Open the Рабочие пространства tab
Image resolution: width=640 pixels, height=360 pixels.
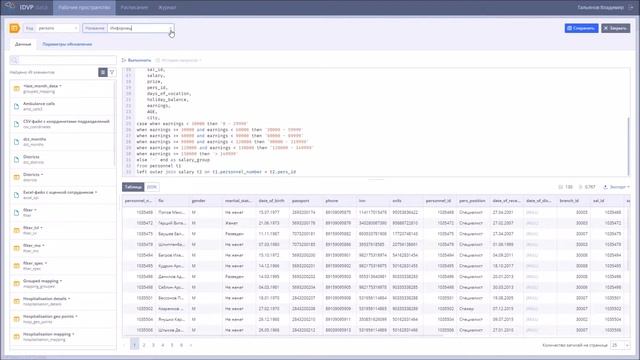[x=84, y=7]
